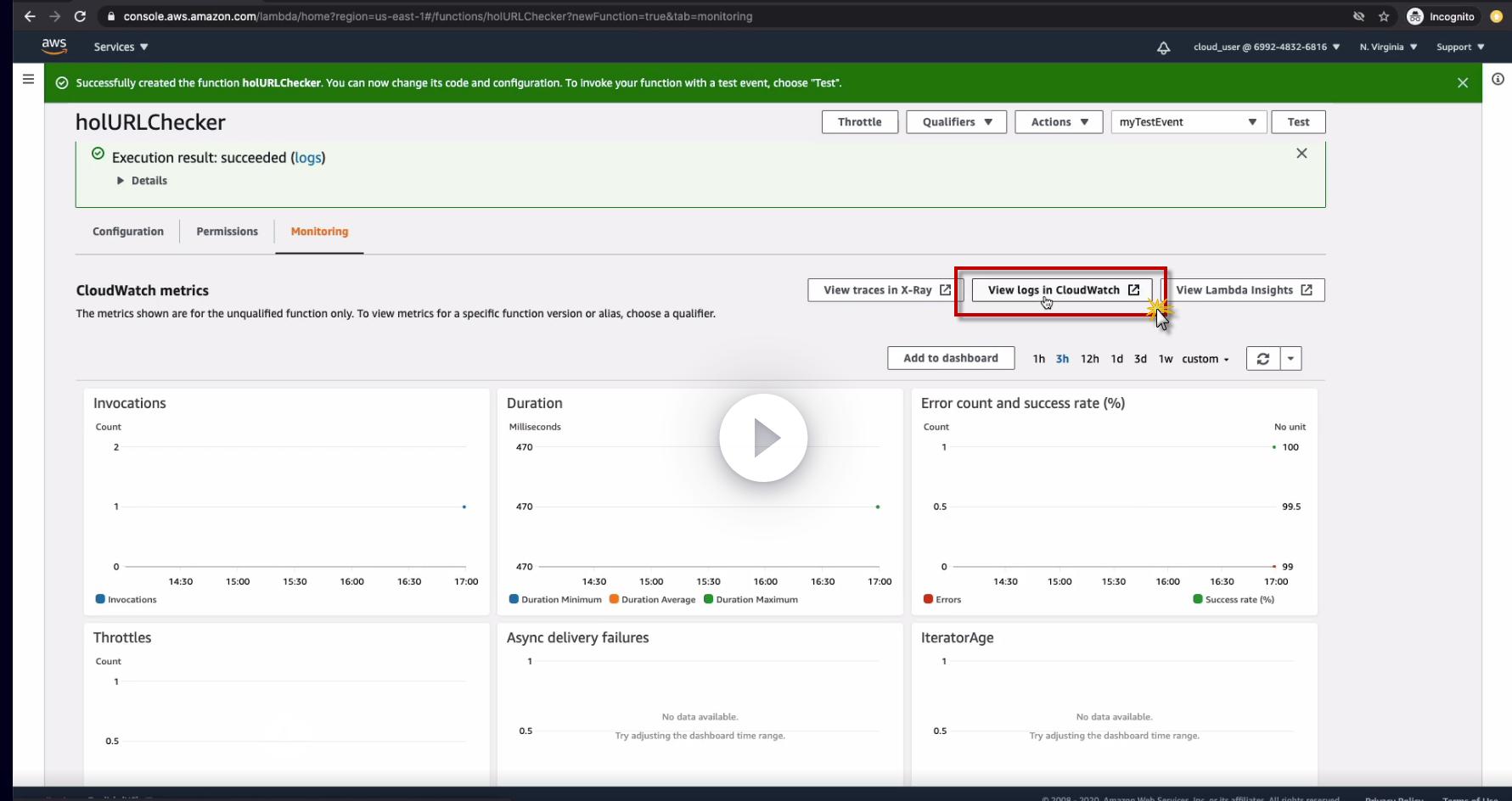
Task: Click Add to dashboard
Action: (x=951, y=358)
